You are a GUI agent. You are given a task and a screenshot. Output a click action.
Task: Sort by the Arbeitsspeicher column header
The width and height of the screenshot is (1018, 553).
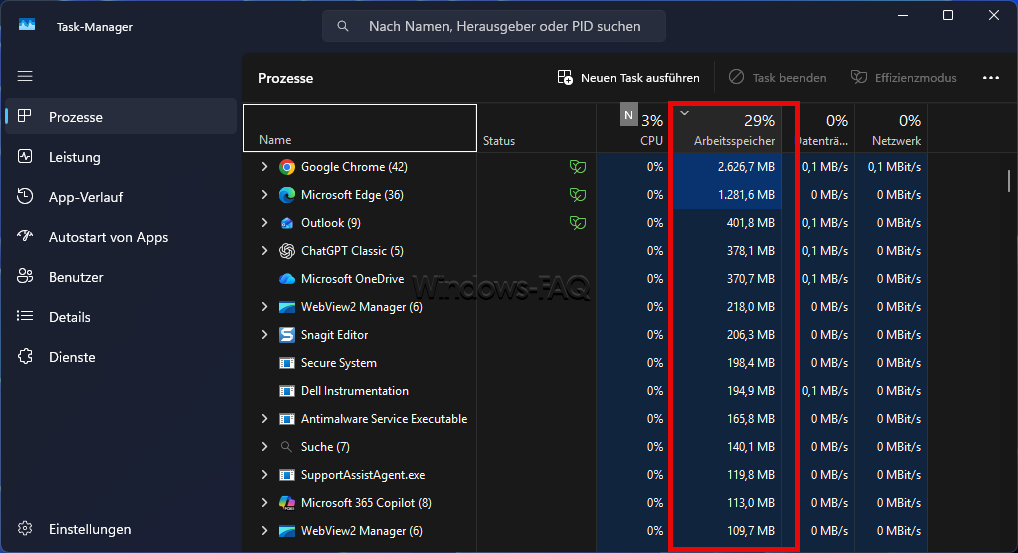[726, 128]
